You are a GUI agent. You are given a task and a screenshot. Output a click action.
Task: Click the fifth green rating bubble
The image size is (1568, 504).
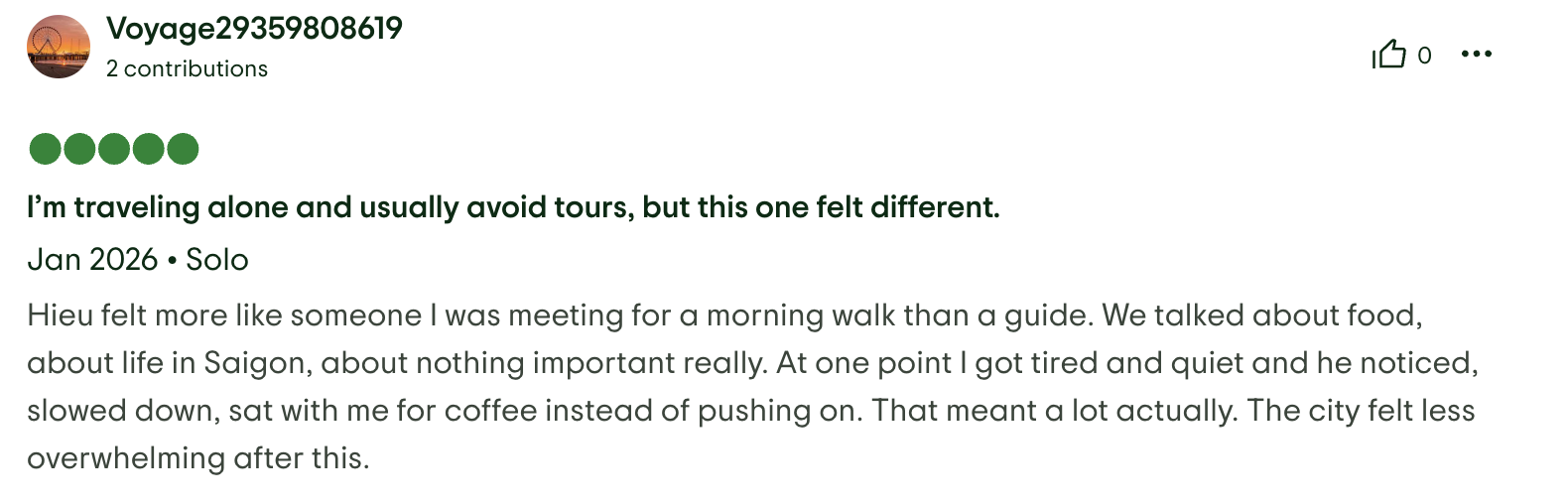point(183,149)
